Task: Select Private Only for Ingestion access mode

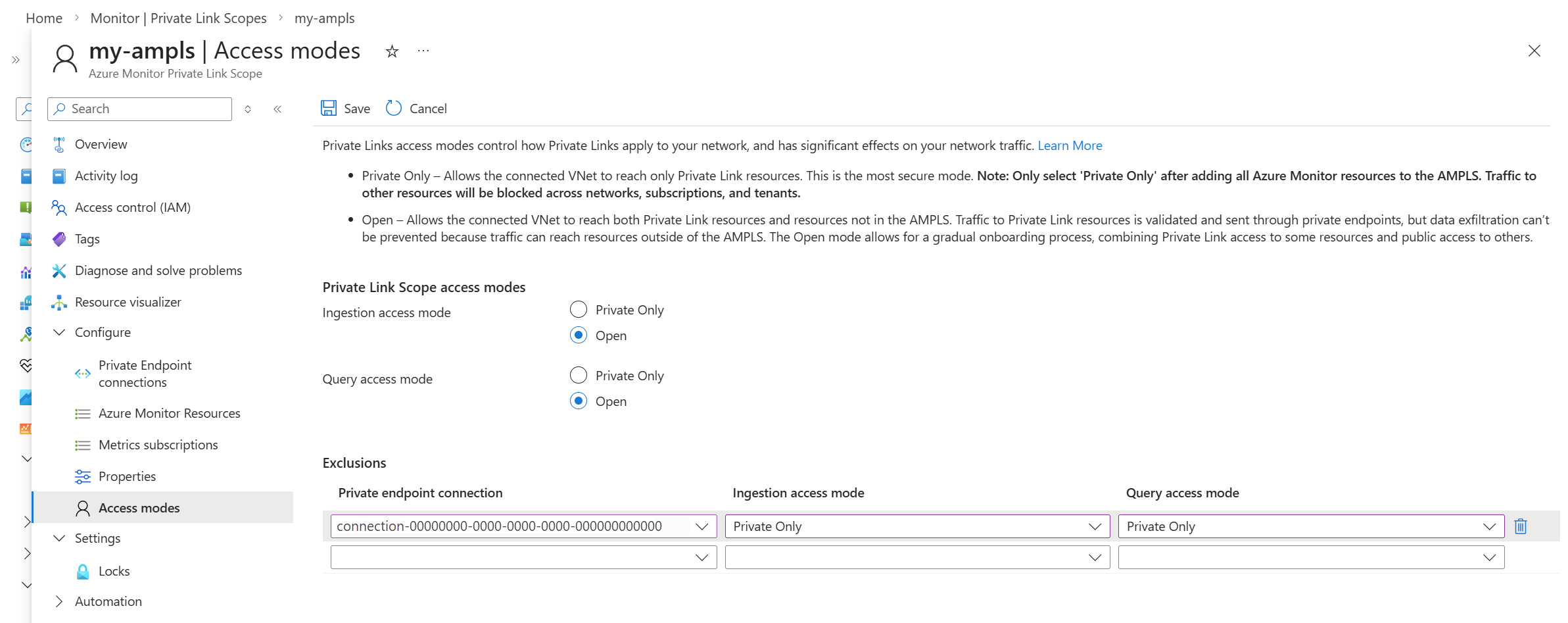Action: [x=579, y=309]
